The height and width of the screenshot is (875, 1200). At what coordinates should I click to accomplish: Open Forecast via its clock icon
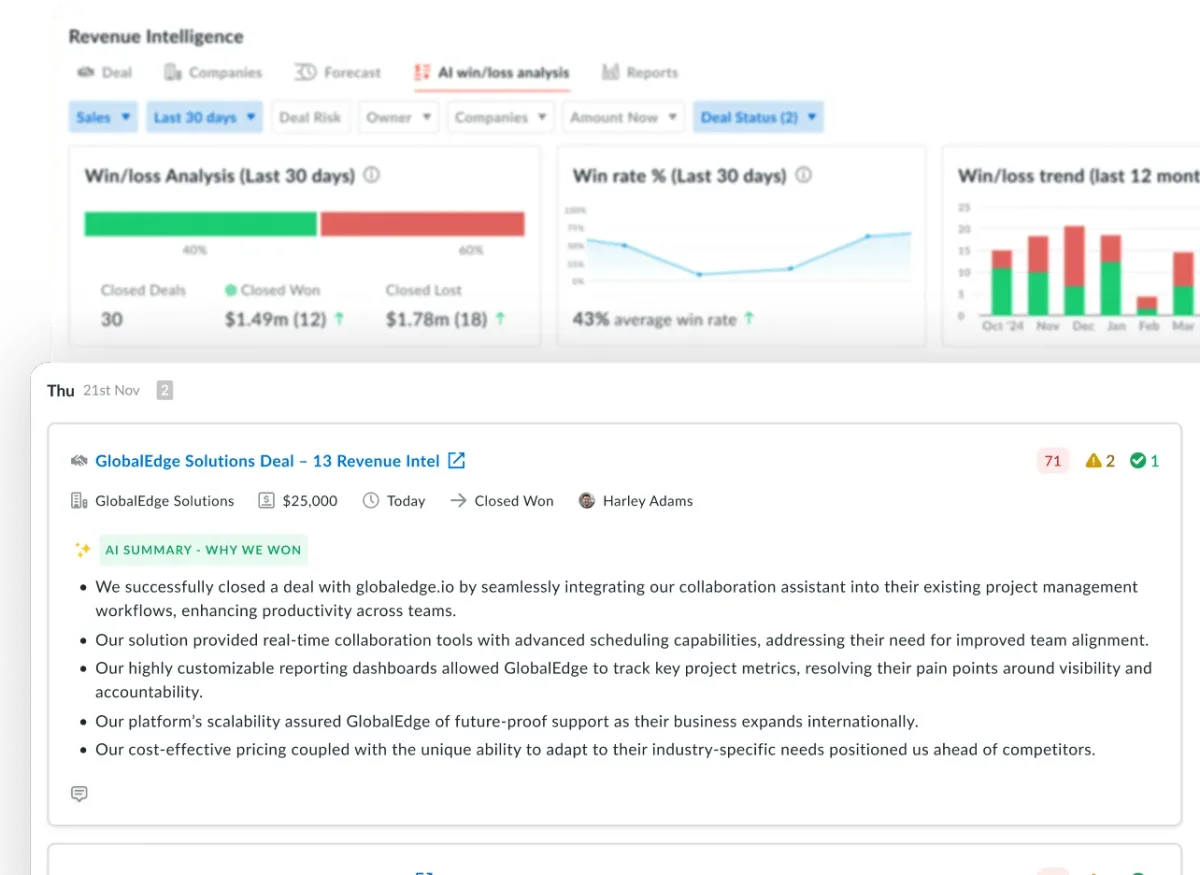(306, 72)
